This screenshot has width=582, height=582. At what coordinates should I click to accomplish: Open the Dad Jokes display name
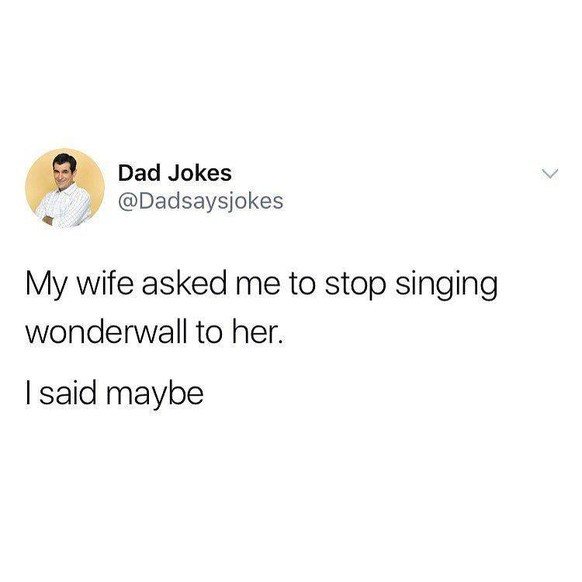(175, 173)
